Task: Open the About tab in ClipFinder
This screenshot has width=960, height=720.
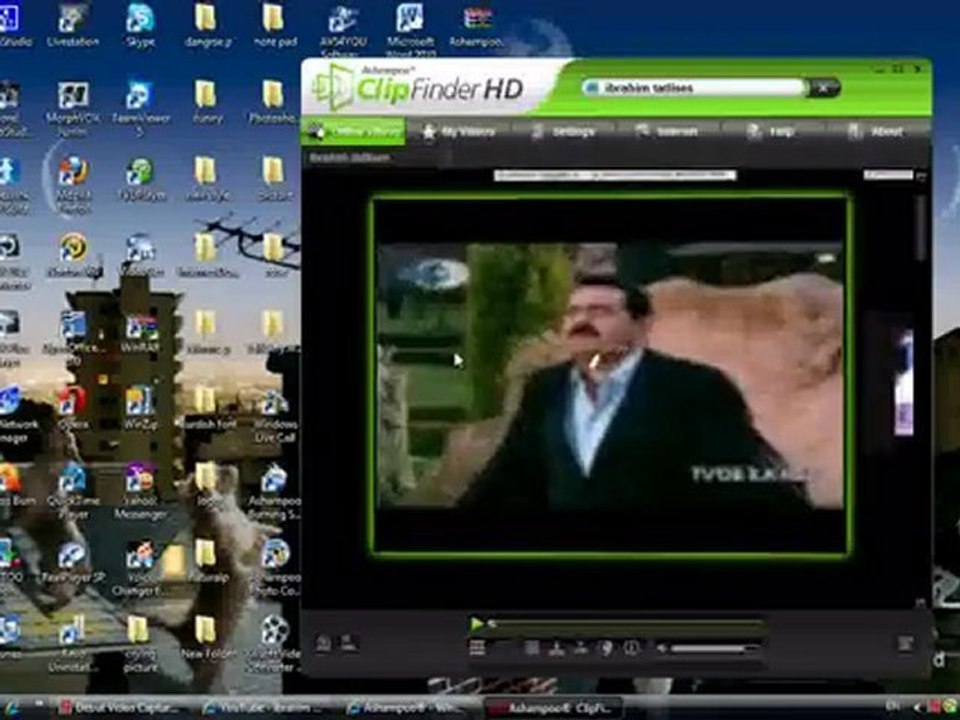Action: (877, 131)
